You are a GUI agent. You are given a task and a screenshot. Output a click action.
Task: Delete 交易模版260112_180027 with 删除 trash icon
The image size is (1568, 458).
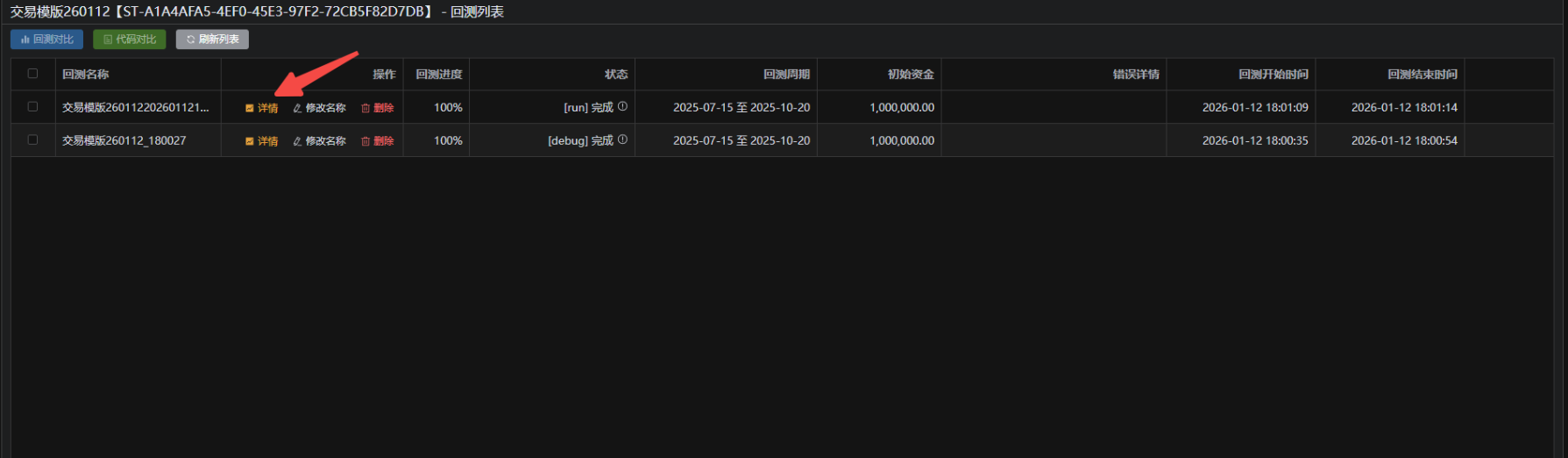tap(365, 141)
